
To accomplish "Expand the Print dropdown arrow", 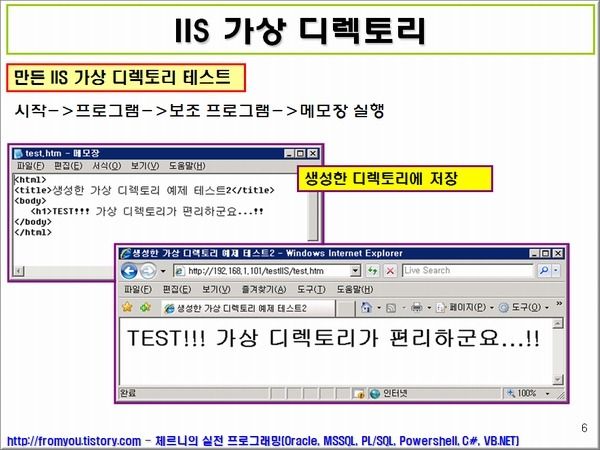I will (x=429, y=308).
